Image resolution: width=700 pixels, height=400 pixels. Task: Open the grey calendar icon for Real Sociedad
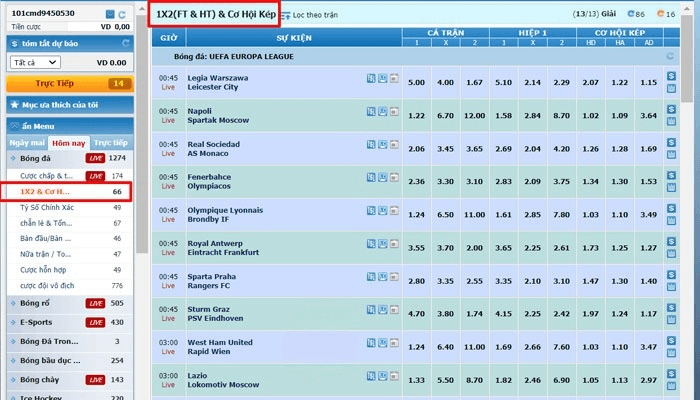click(x=394, y=145)
